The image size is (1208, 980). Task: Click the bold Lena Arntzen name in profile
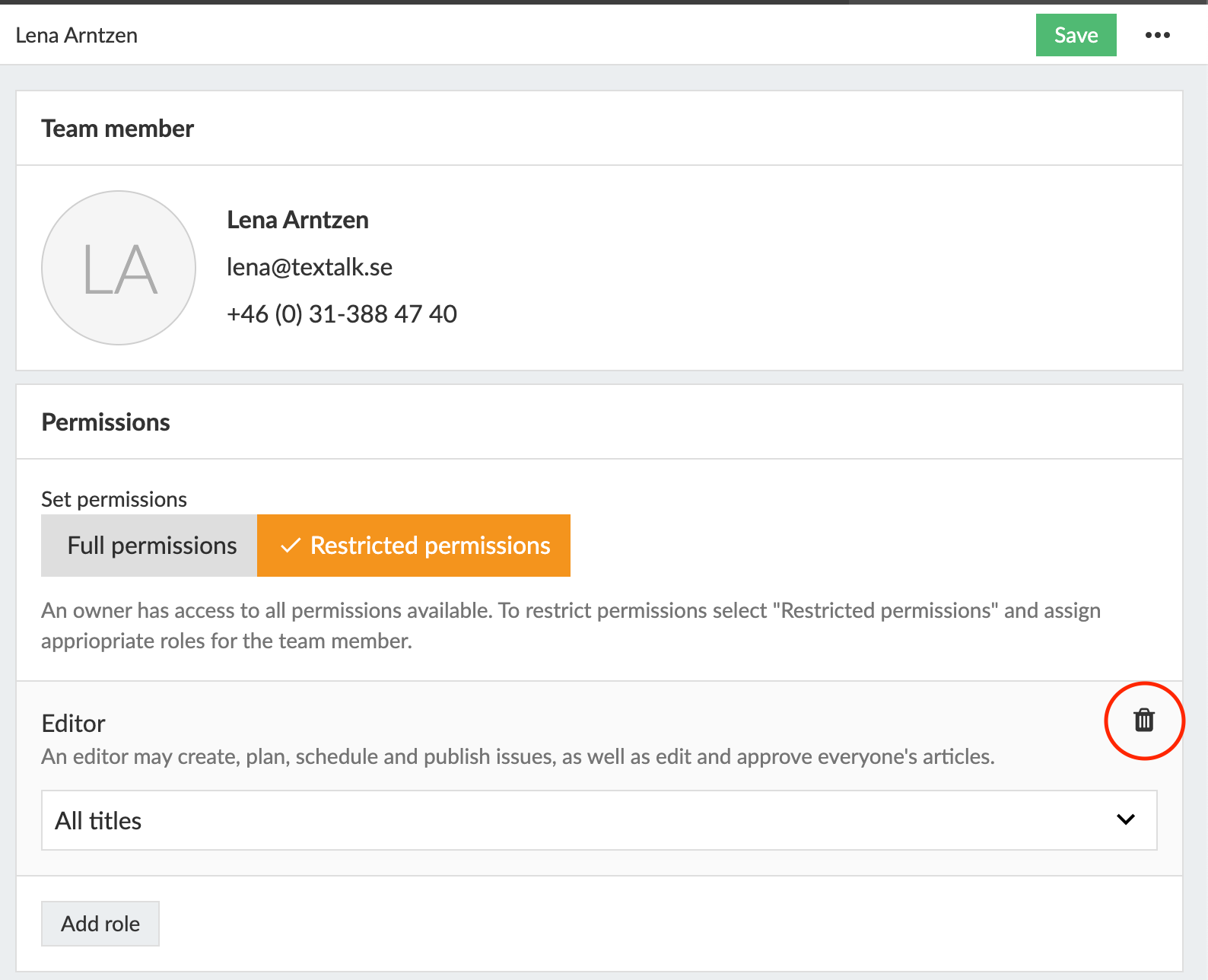pyautogui.click(x=297, y=220)
